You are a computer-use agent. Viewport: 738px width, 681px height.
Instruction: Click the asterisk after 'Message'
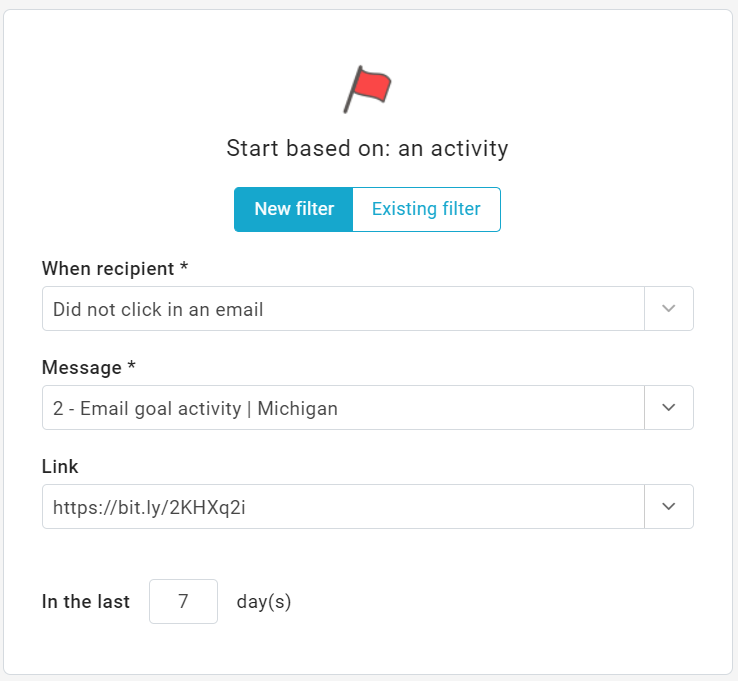(131, 367)
